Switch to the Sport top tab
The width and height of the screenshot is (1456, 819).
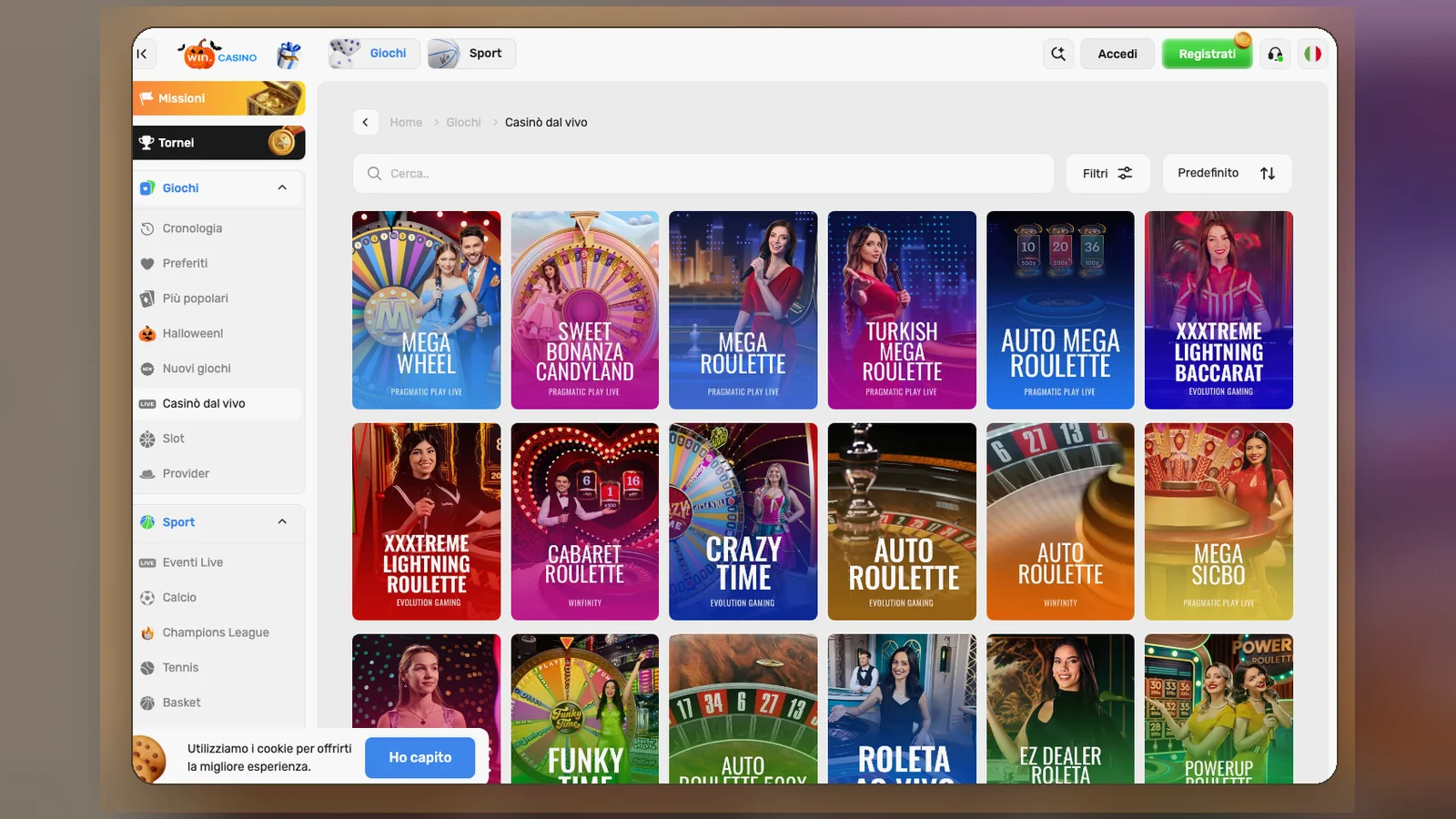(x=471, y=54)
